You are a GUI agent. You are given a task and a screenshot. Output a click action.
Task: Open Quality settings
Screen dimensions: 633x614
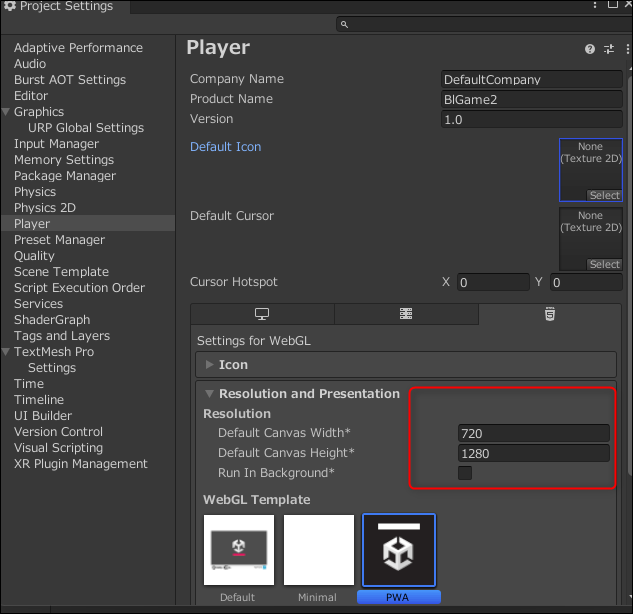pos(34,256)
